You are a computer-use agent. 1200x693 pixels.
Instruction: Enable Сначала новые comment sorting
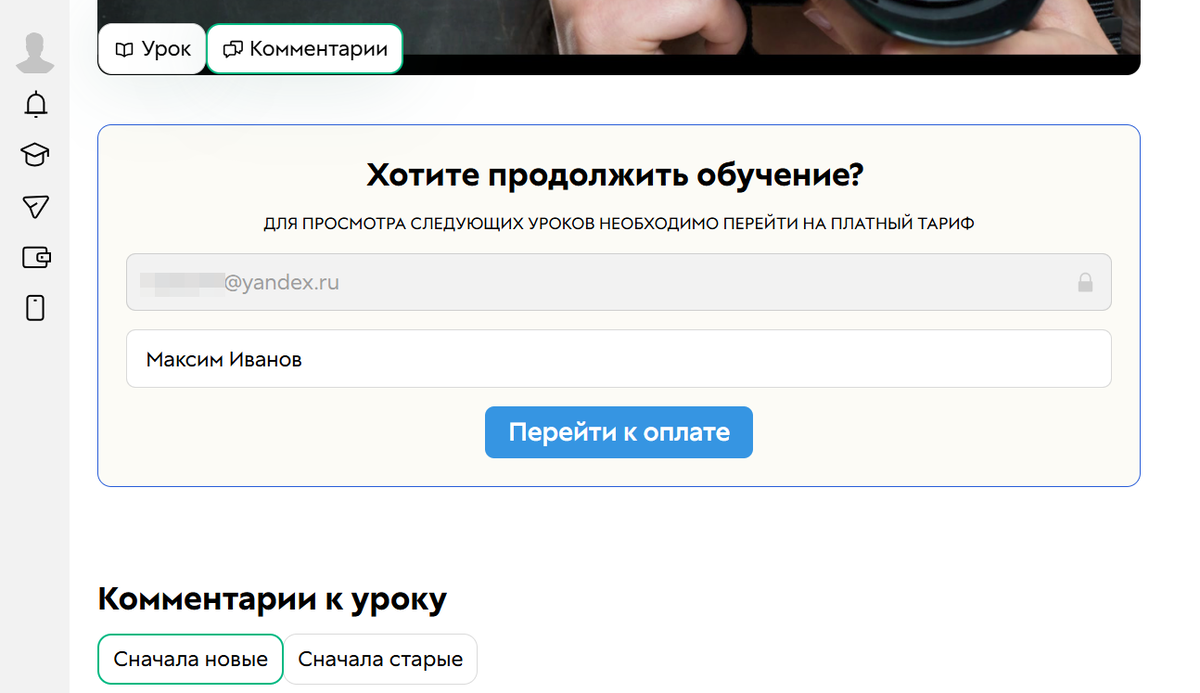189,659
